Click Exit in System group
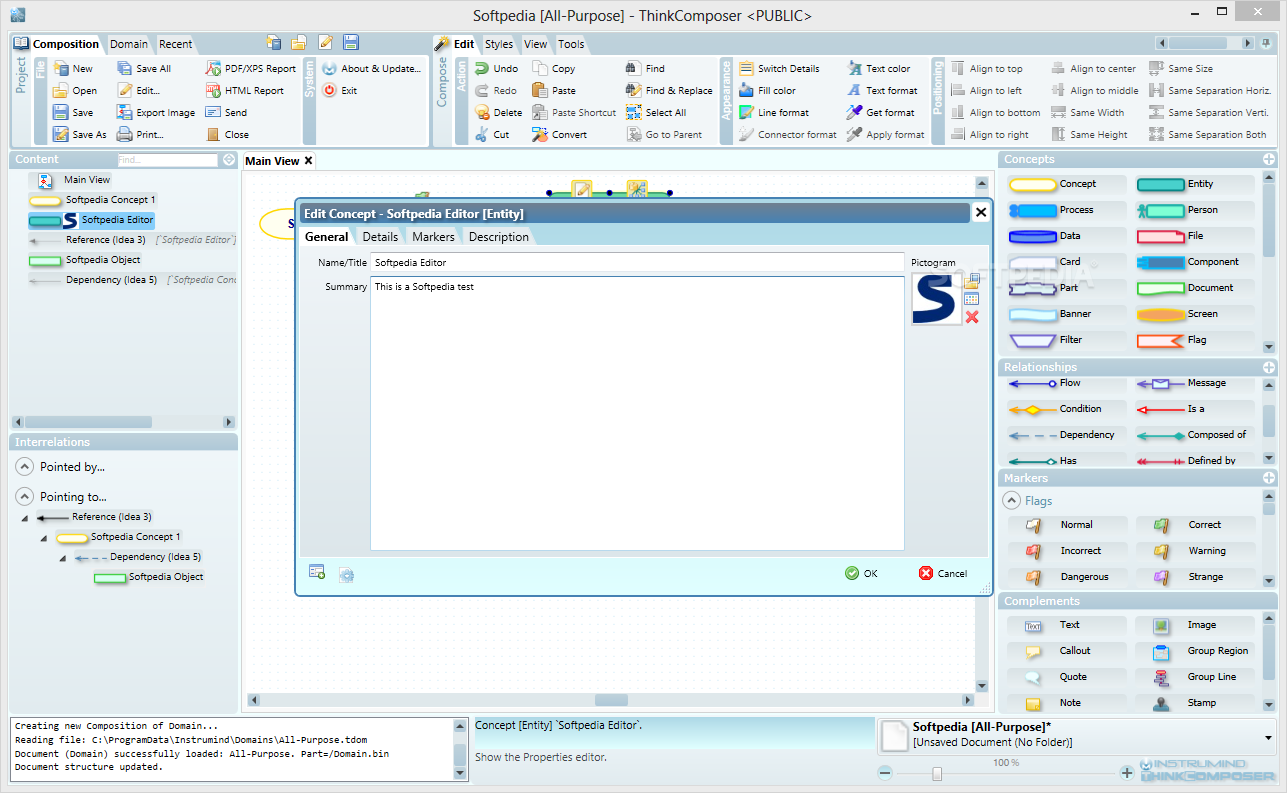 click(x=339, y=91)
